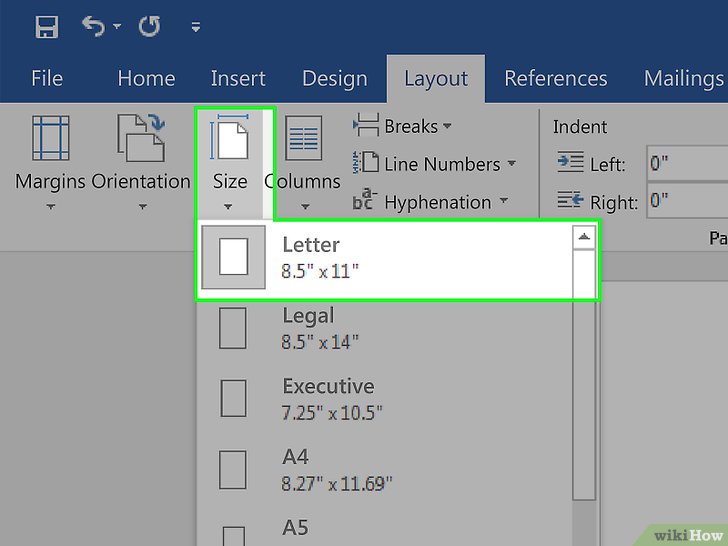The image size is (728, 546).
Task: Click the Indent Left icon
Action: coord(570,162)
